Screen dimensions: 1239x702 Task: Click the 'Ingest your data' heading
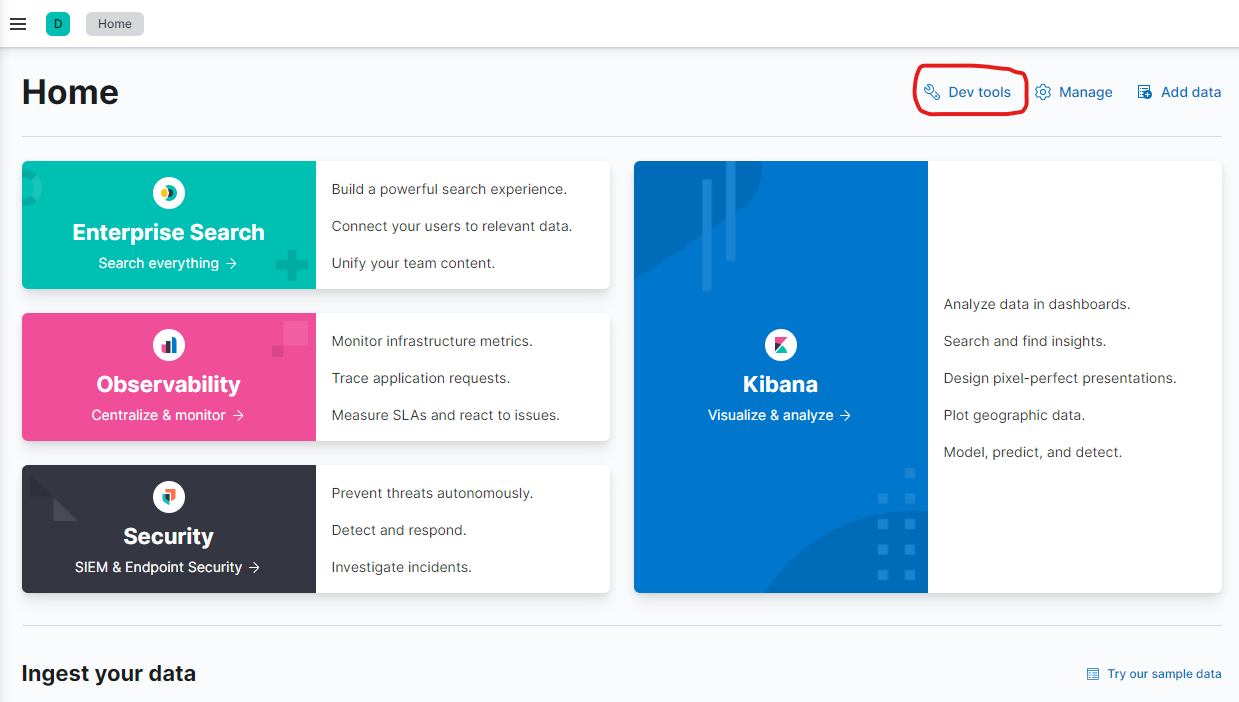coord(109,674)
